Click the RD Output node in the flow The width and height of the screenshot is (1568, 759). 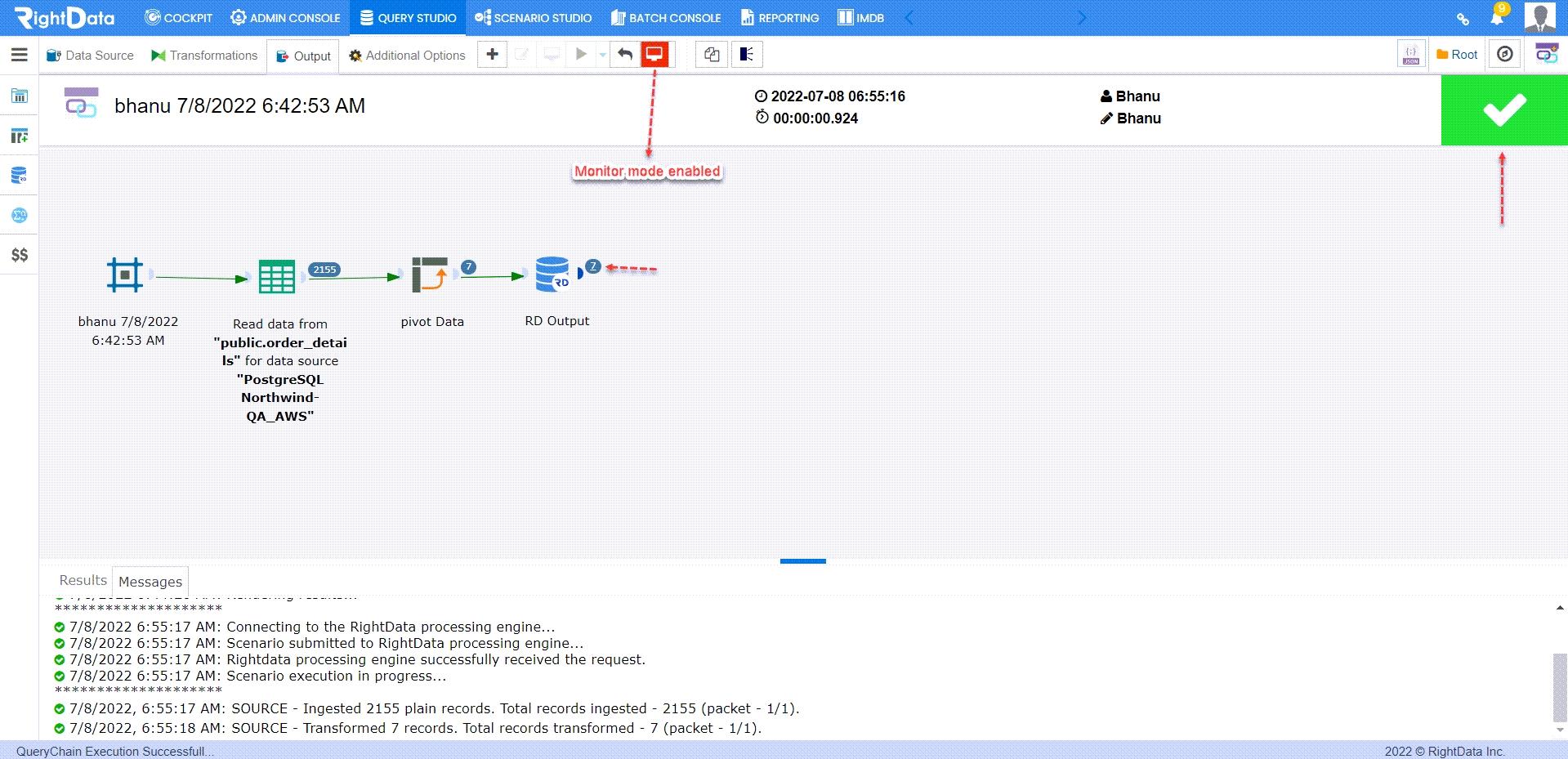click(554, 275)
